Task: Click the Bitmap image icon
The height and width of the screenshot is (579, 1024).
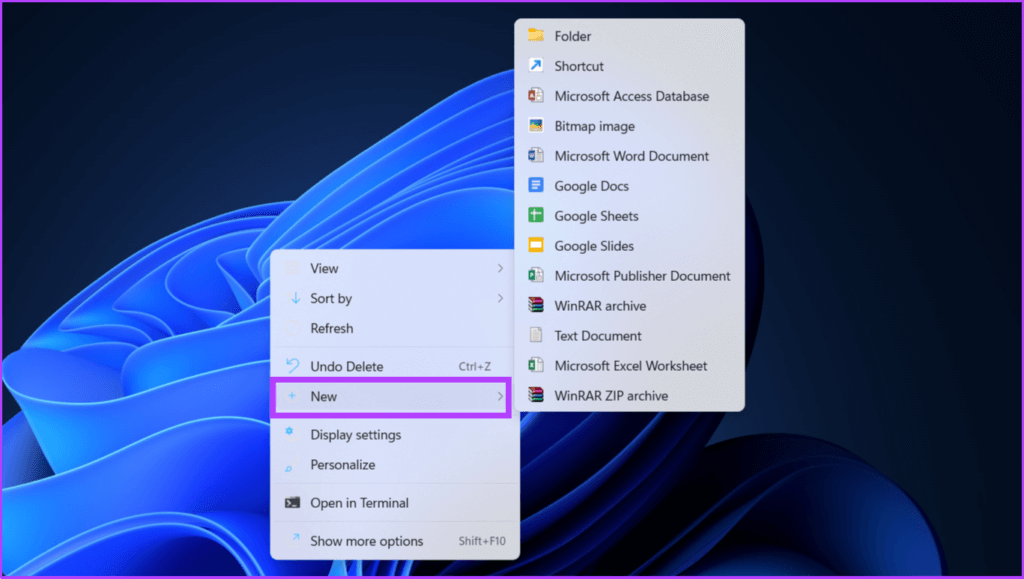Action: click(536, 125)
